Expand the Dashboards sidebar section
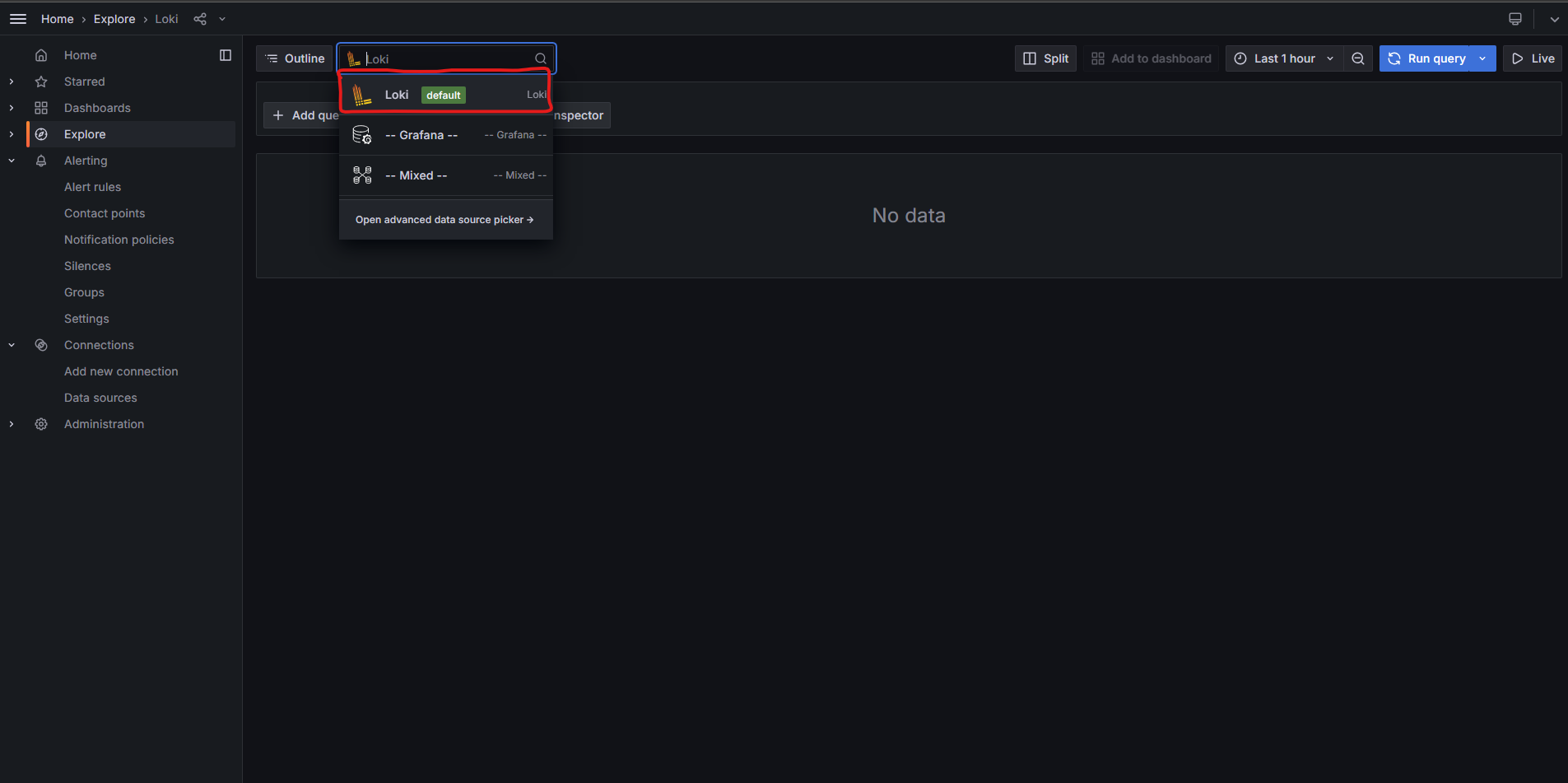1568x783 pixels. coord(11,107)
